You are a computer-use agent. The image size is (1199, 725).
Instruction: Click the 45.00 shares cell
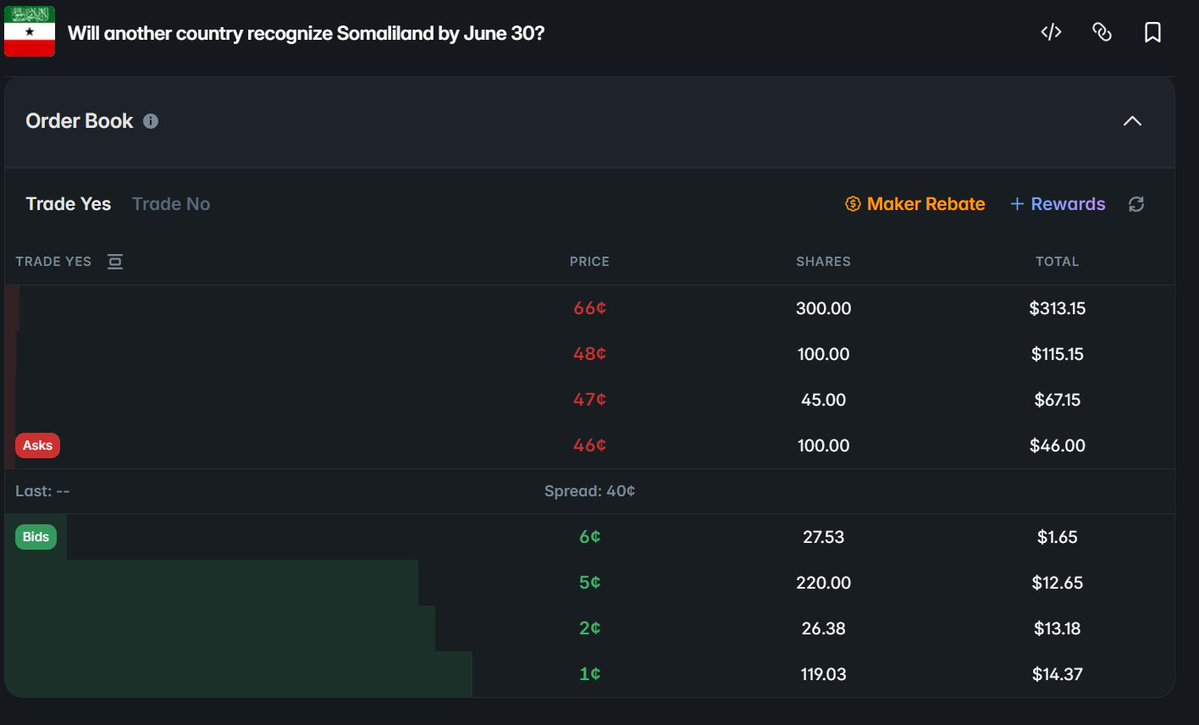[824, 400]
